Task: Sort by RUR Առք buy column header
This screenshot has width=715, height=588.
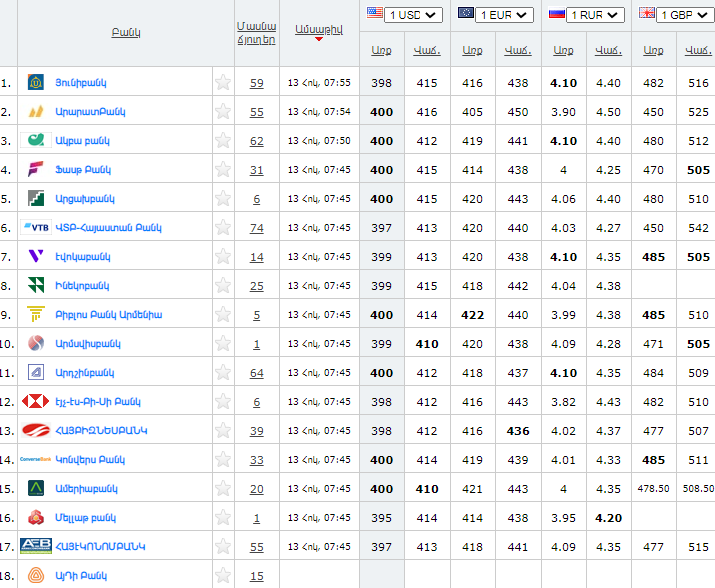Action: point(563,50)
